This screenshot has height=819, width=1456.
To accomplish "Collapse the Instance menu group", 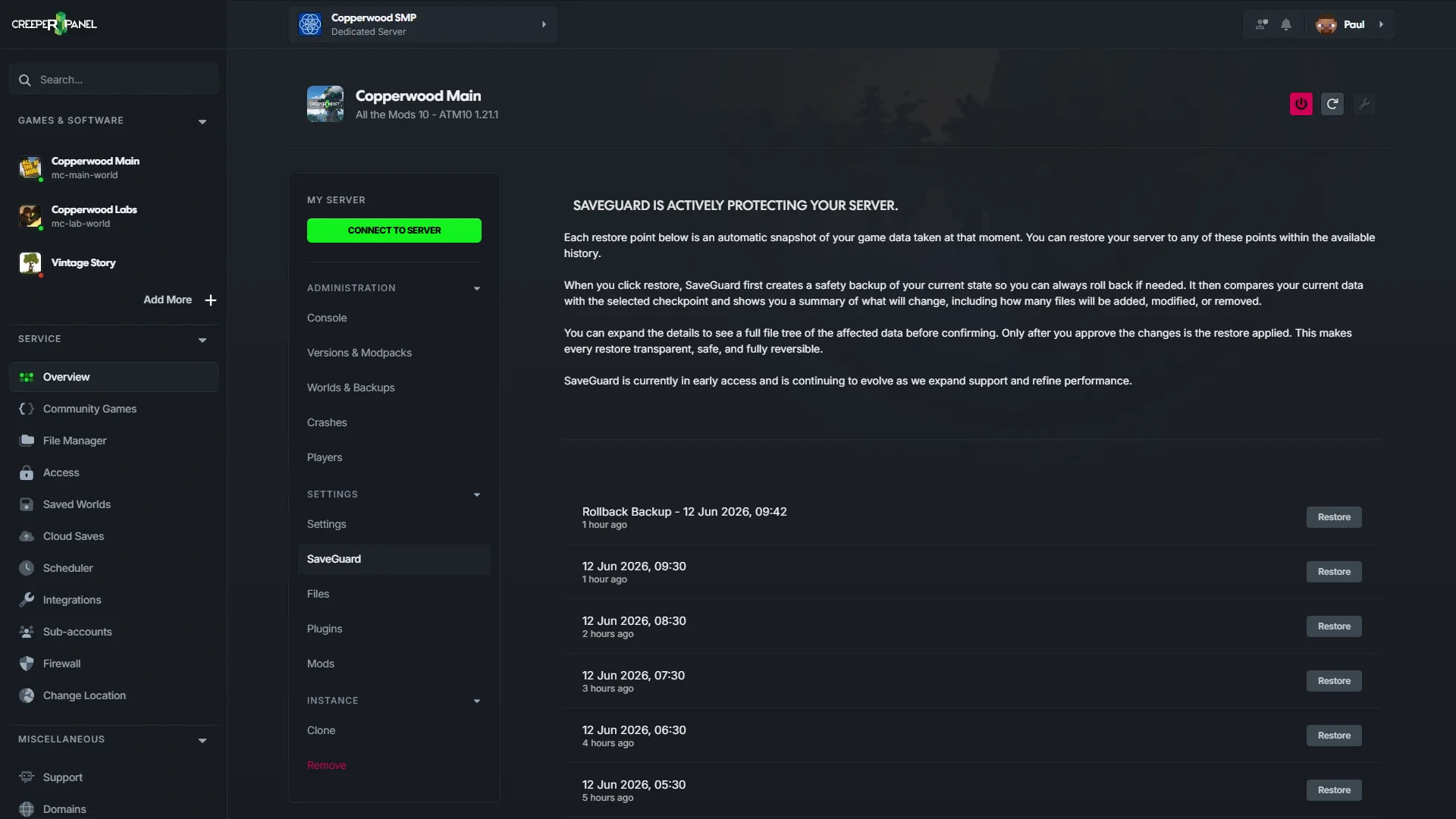I will click(x=477, y=701).
